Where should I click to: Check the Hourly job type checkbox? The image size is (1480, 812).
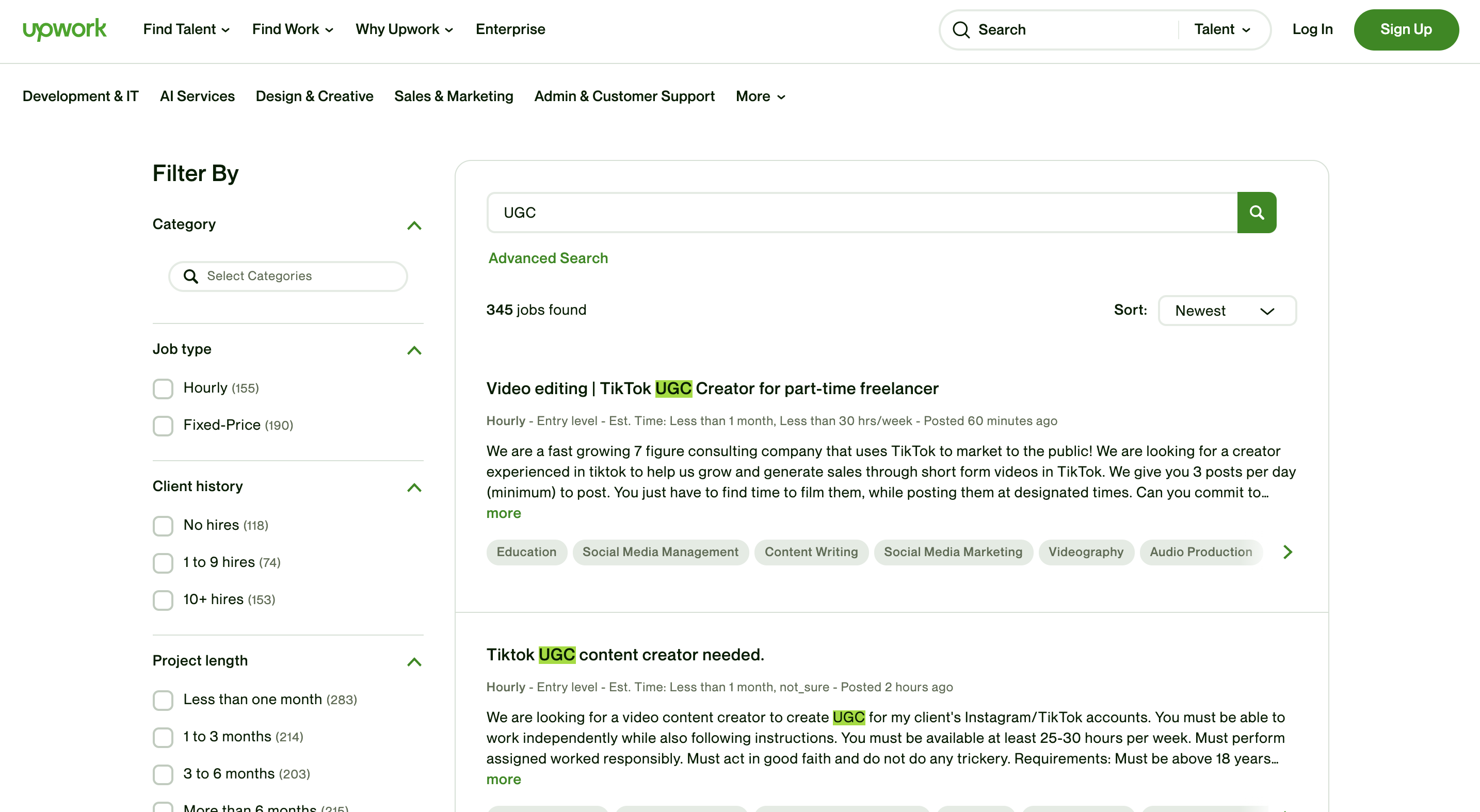coord(163,389)
